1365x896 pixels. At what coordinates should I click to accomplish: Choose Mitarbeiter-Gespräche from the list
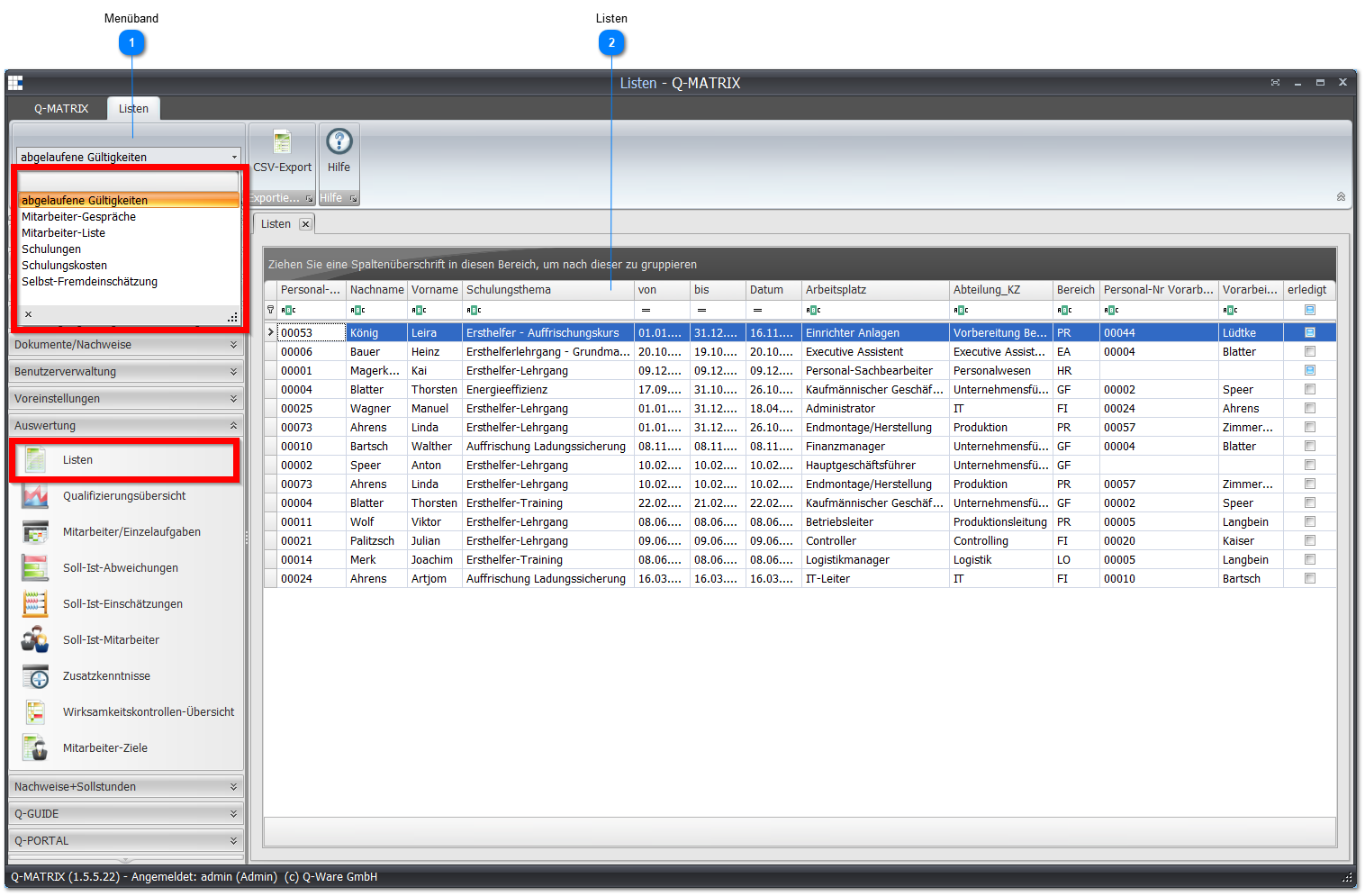129,217
